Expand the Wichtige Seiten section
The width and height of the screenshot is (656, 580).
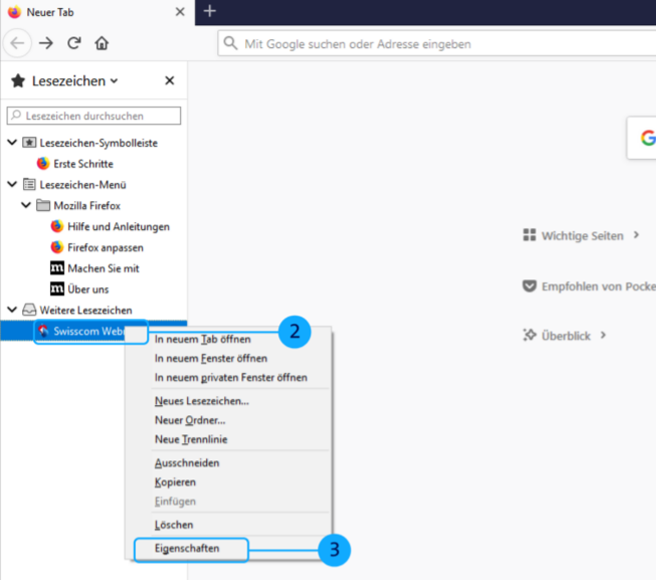[x=581, y=236]
